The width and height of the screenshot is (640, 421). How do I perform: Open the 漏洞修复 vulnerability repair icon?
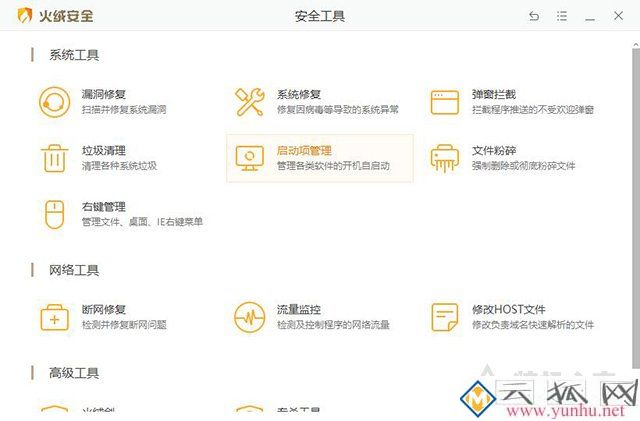coord(54,102)
